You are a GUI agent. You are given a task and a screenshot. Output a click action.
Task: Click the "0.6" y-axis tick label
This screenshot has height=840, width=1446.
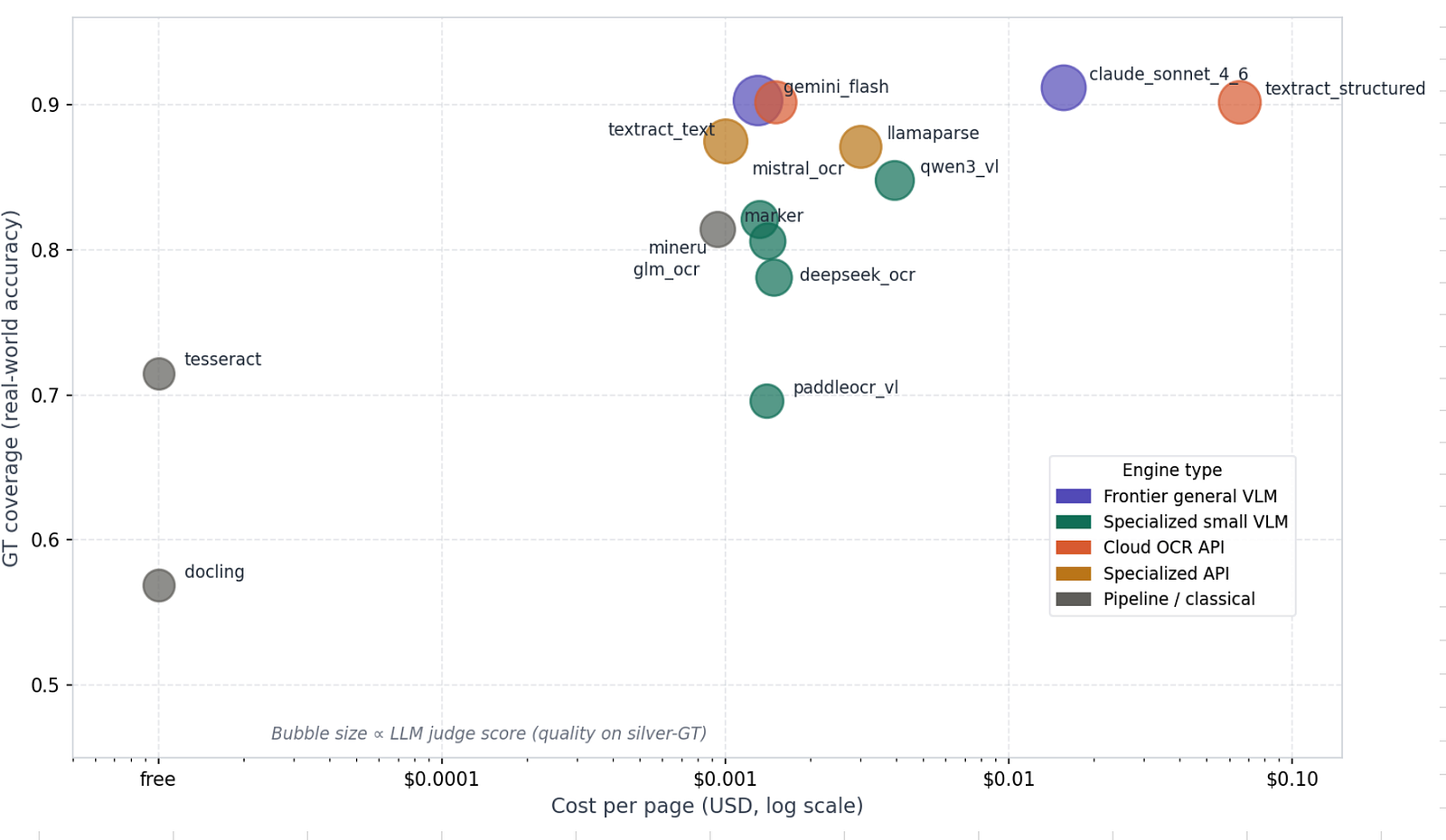point(45,540)
